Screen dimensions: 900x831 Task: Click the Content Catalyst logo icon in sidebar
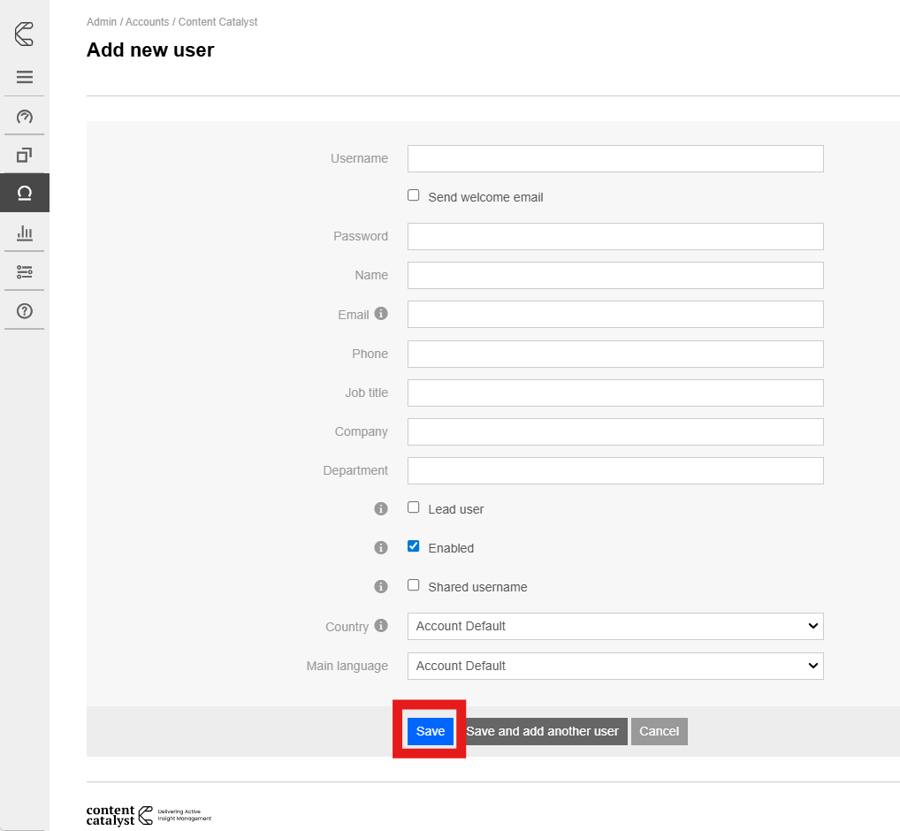point(24,34)
